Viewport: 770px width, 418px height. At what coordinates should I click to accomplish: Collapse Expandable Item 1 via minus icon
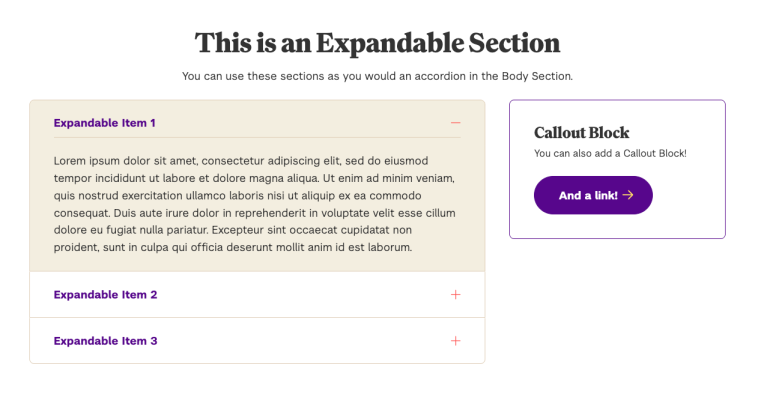[x=455, y=123]
